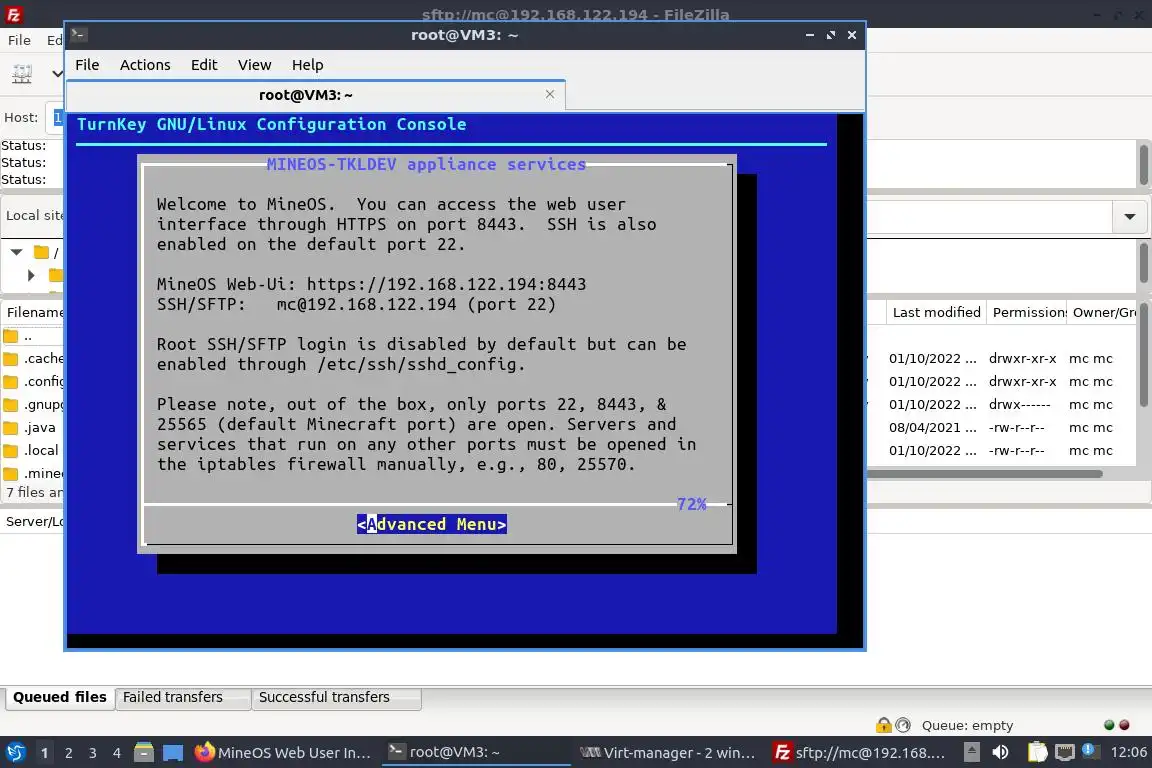Click the message log vertical scrollbar

[1144, 165]
